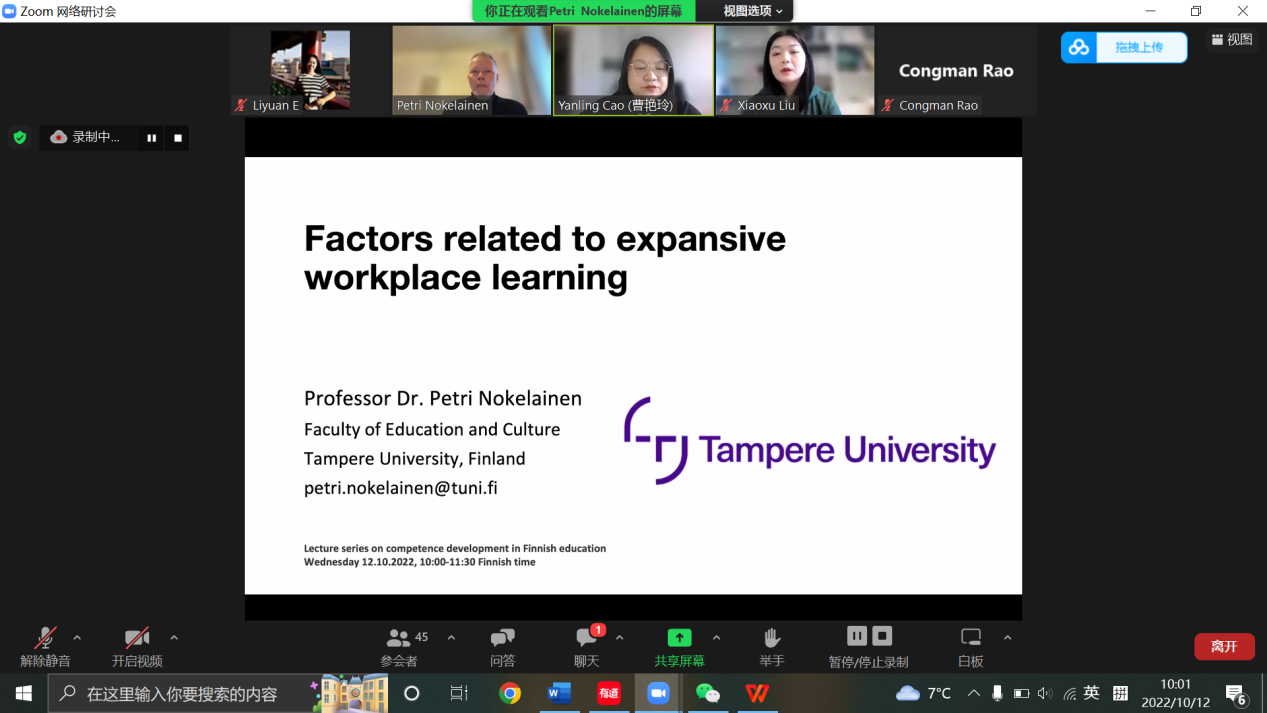Raise hand in the webinar
This screenshot has height=713, width=1267.
coord(771,646)
